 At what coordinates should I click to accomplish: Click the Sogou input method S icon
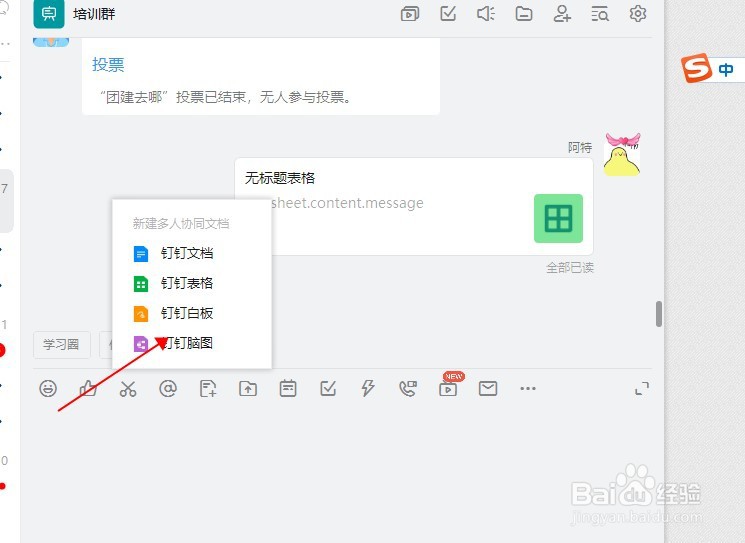(x=696, y=68)
